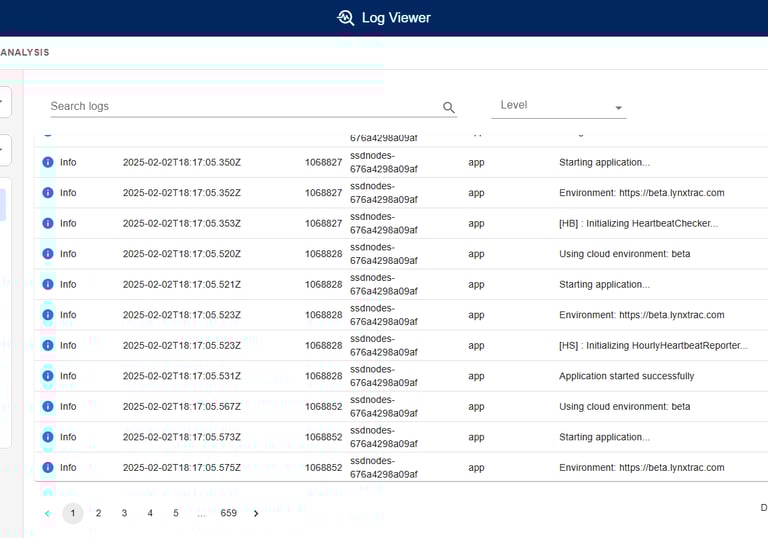Click info icon for 18:17:05.352Z row

pos(48,193)
